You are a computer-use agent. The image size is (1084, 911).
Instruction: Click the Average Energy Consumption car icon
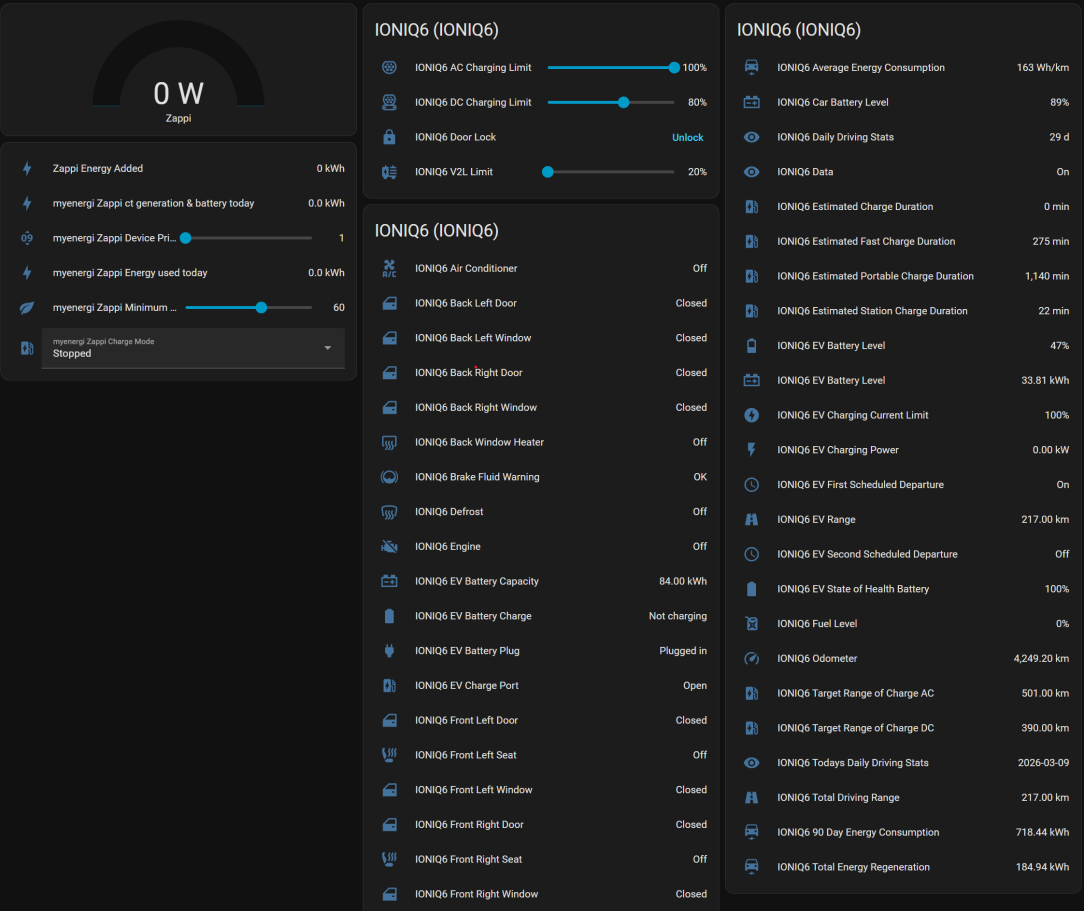[751, 67]
